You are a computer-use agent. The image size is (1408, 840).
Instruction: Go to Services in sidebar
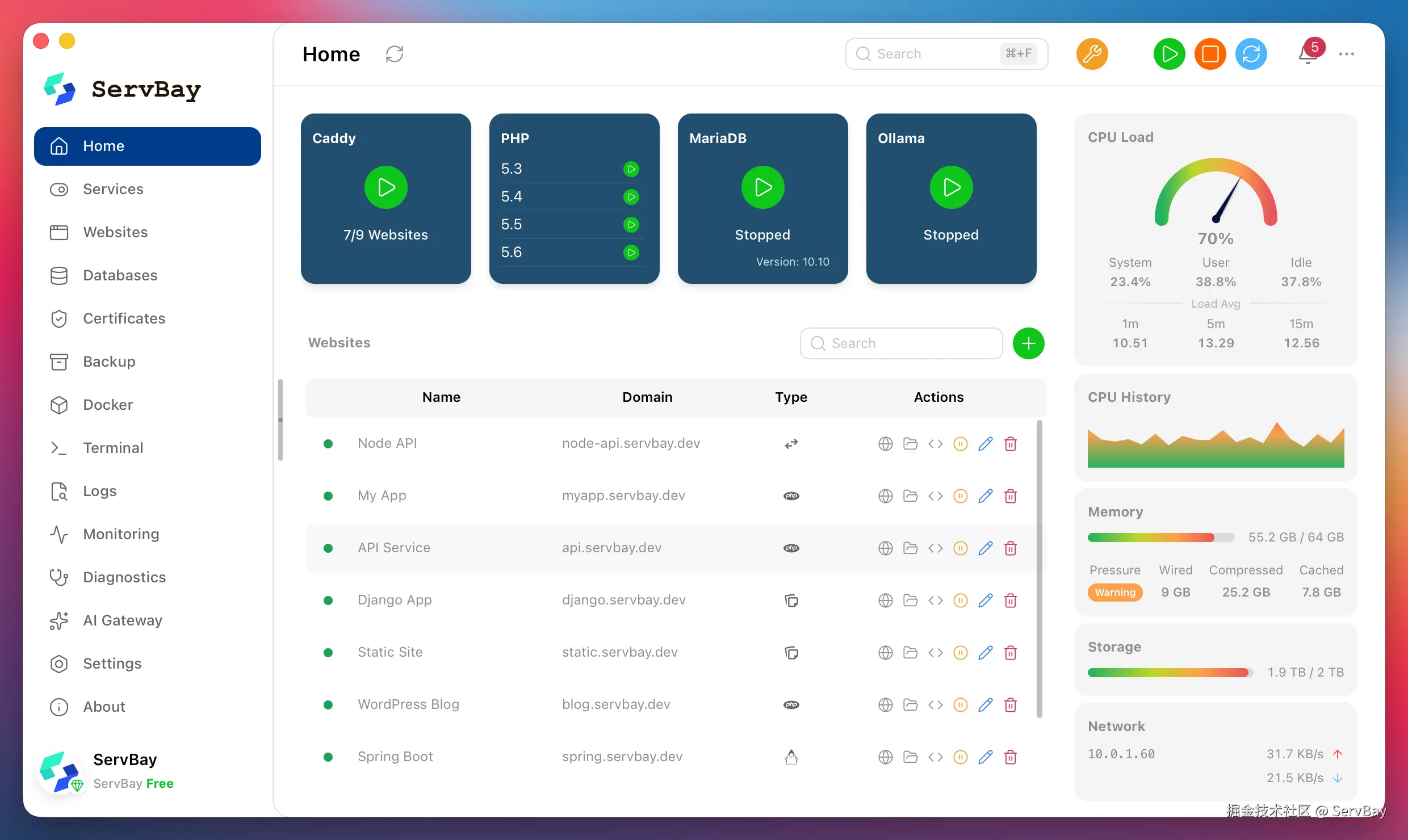click(x=113, y=189)
